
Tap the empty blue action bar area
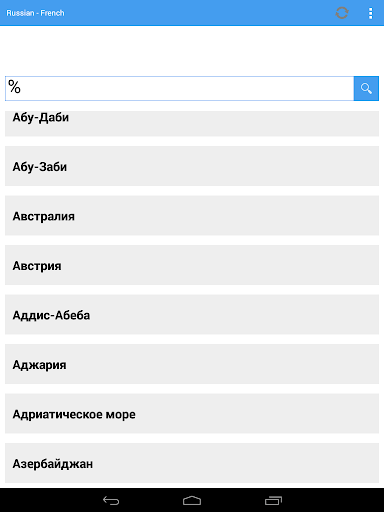point(200,13)
